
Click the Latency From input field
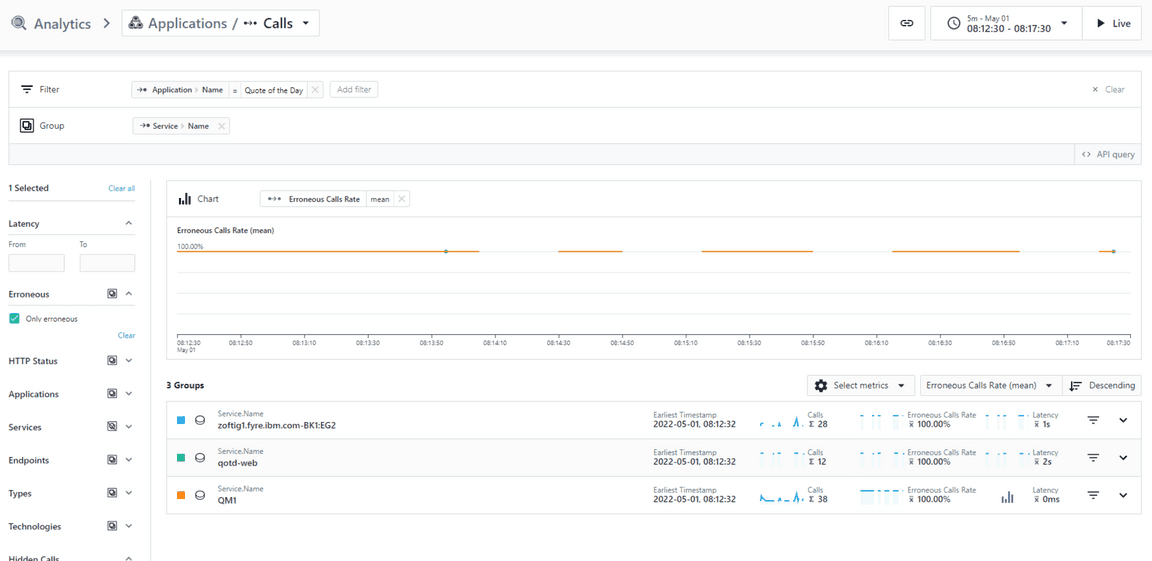(x=36, y=263)
